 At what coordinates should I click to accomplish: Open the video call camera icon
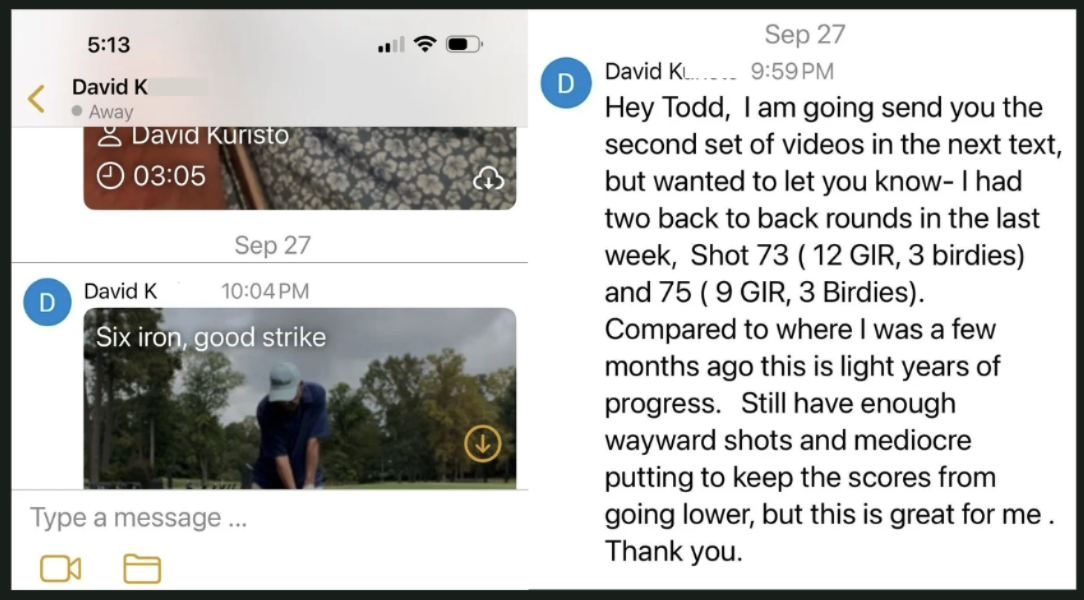(x=61, y=569)
